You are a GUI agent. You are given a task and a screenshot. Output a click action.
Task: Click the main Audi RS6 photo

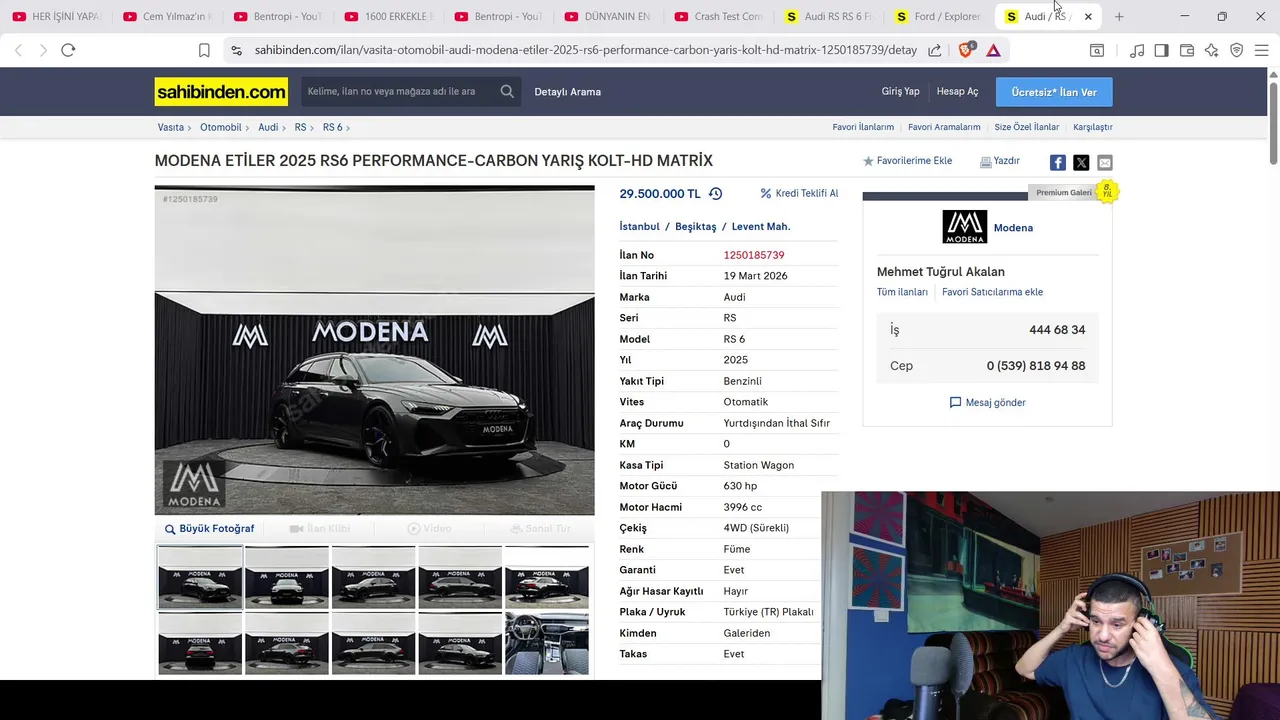pos(374,350)
